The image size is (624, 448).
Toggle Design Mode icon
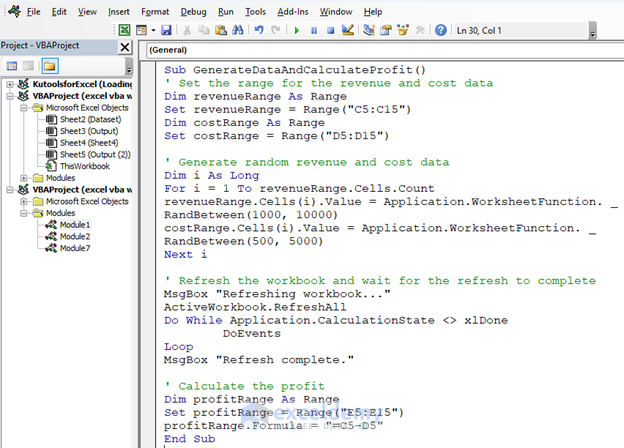(x=347, y=30)
